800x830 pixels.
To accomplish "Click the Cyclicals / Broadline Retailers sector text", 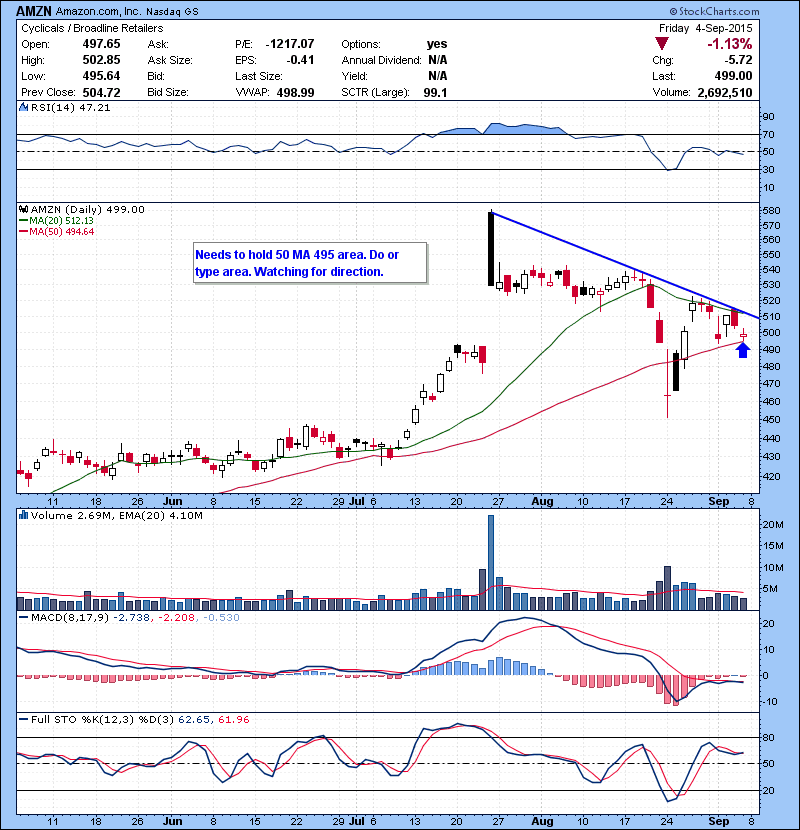I will point(92,28).
